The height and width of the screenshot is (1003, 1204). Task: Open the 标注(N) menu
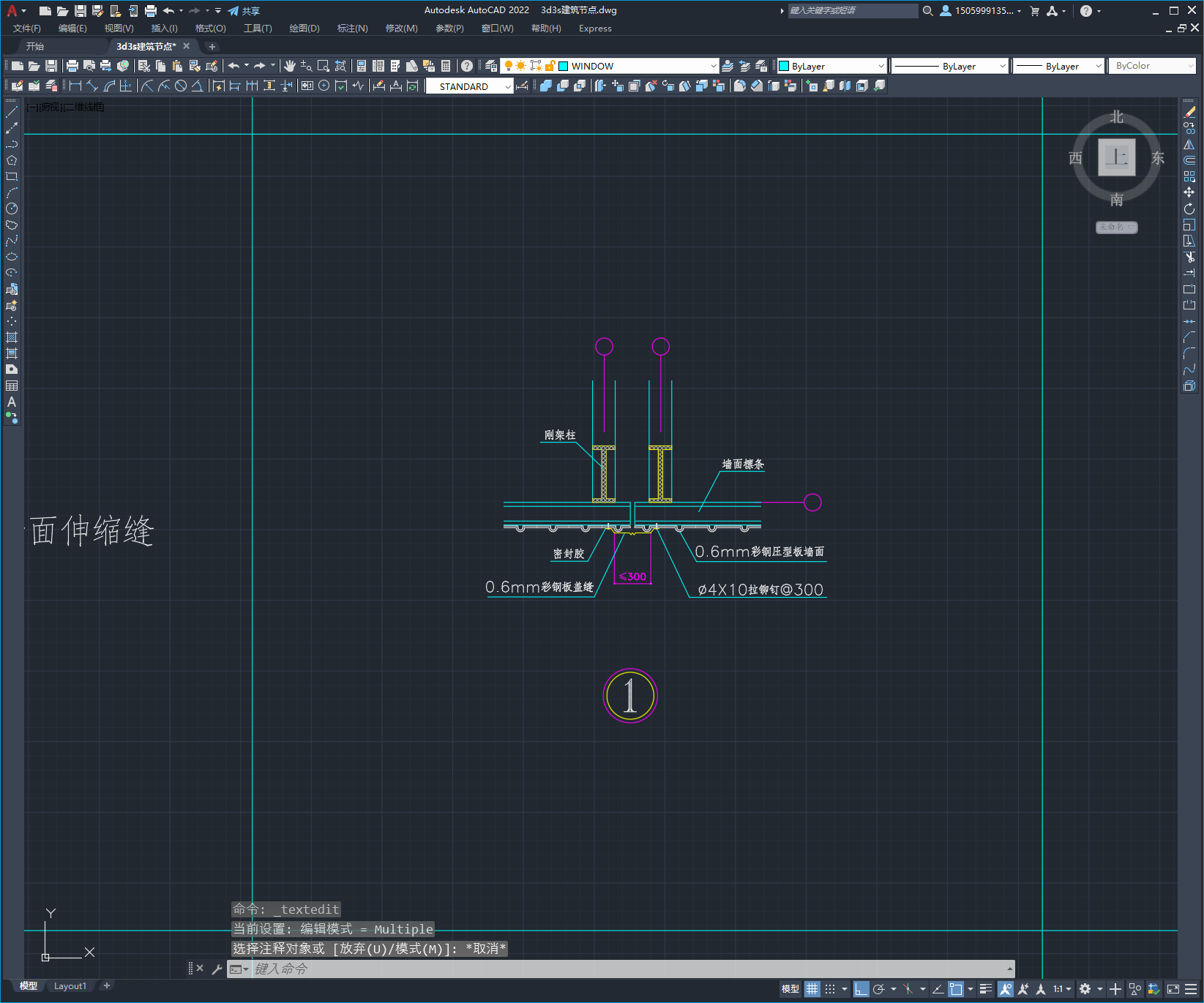click(x=352, y=29)
